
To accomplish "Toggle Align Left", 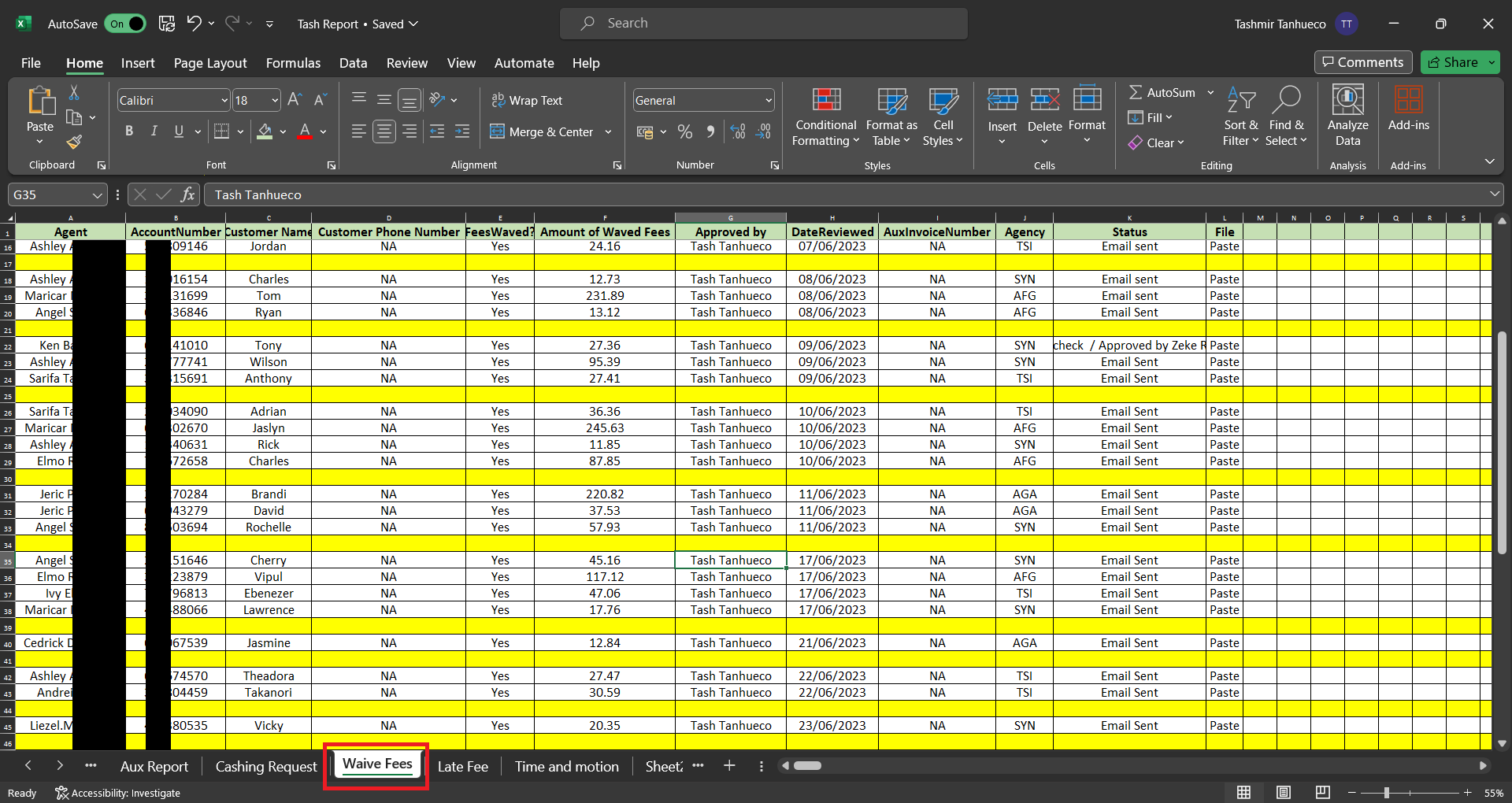I will pyautogui.click(x=359, y=131).
